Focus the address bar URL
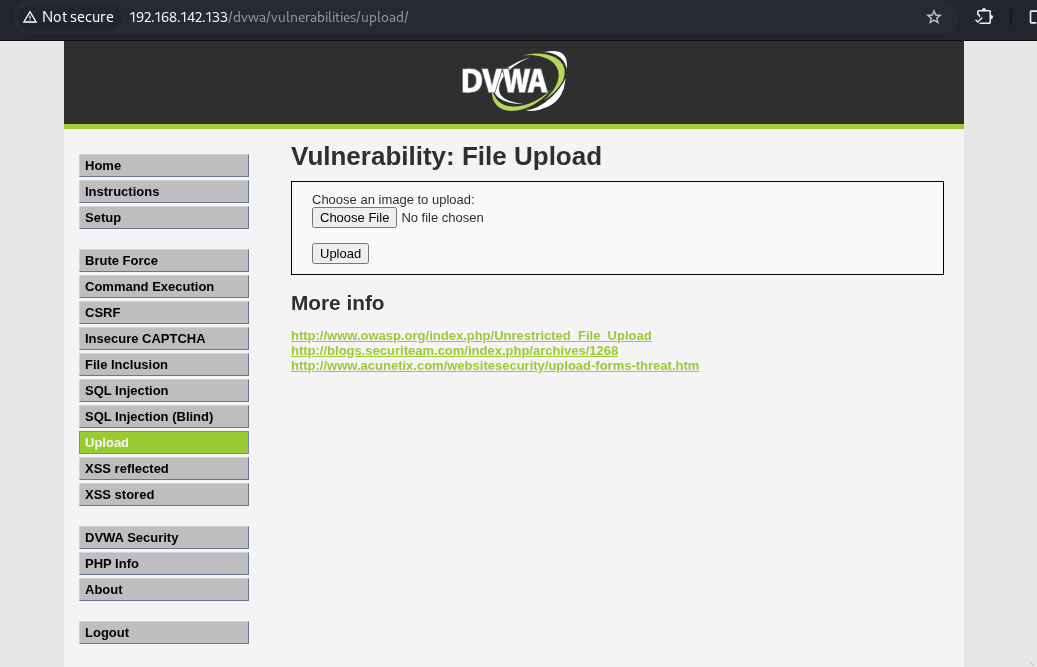The width and height of the screenshot is (1037, 667). click(269, 17)
